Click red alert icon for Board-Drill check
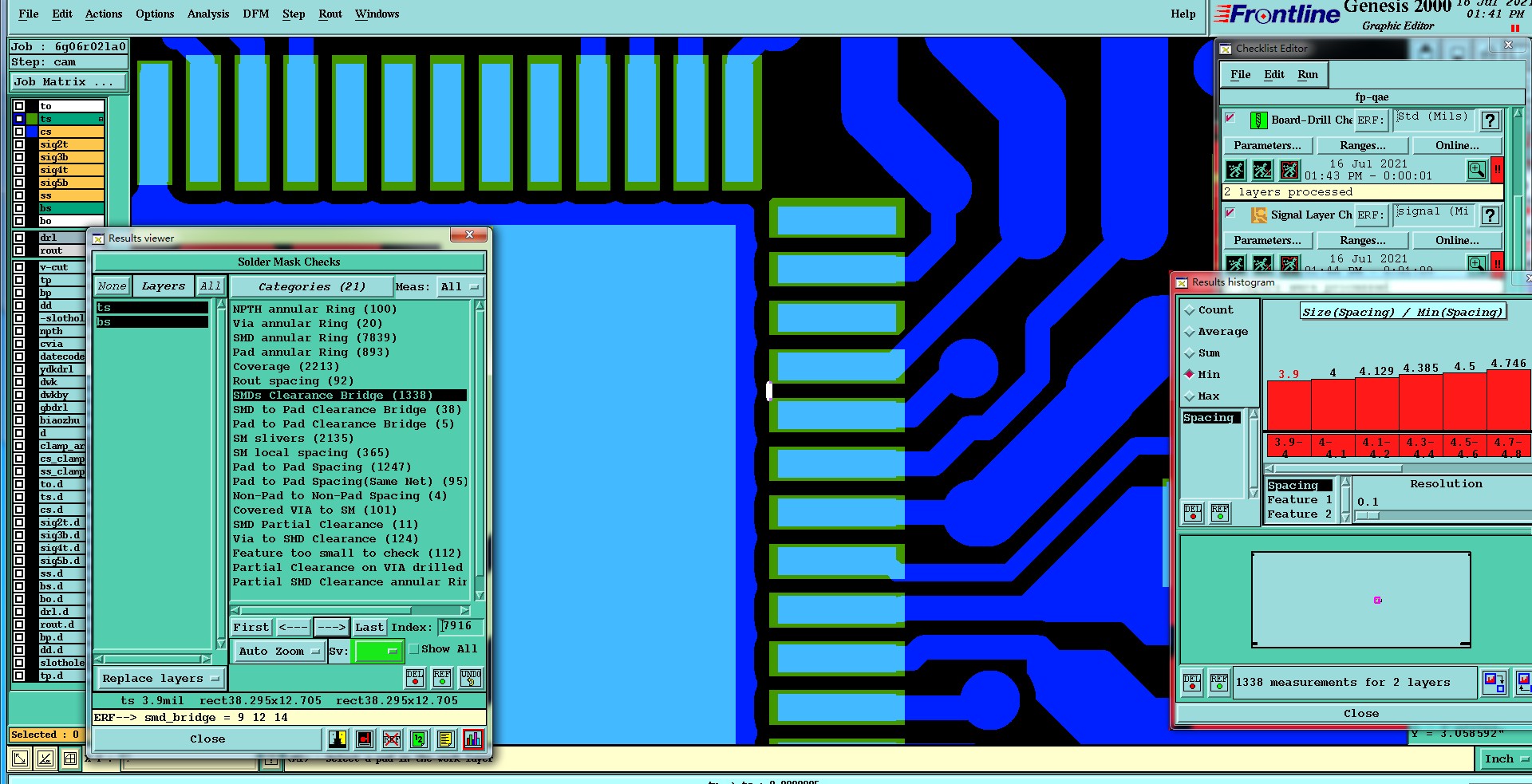This screenshot has height=784, width=1532. (x=1498, y=170)
